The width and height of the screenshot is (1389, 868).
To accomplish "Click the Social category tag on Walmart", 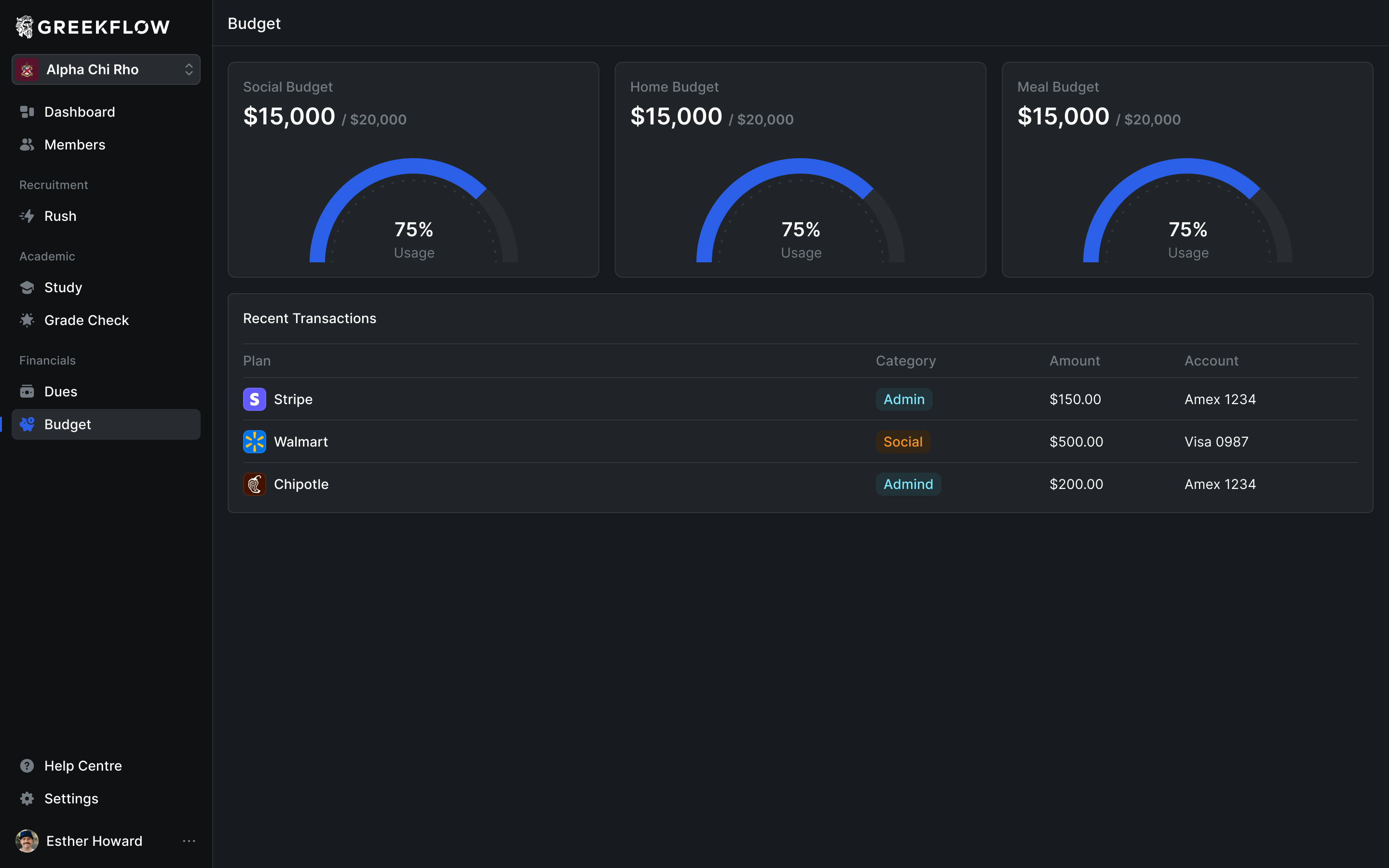I will 902,441.
